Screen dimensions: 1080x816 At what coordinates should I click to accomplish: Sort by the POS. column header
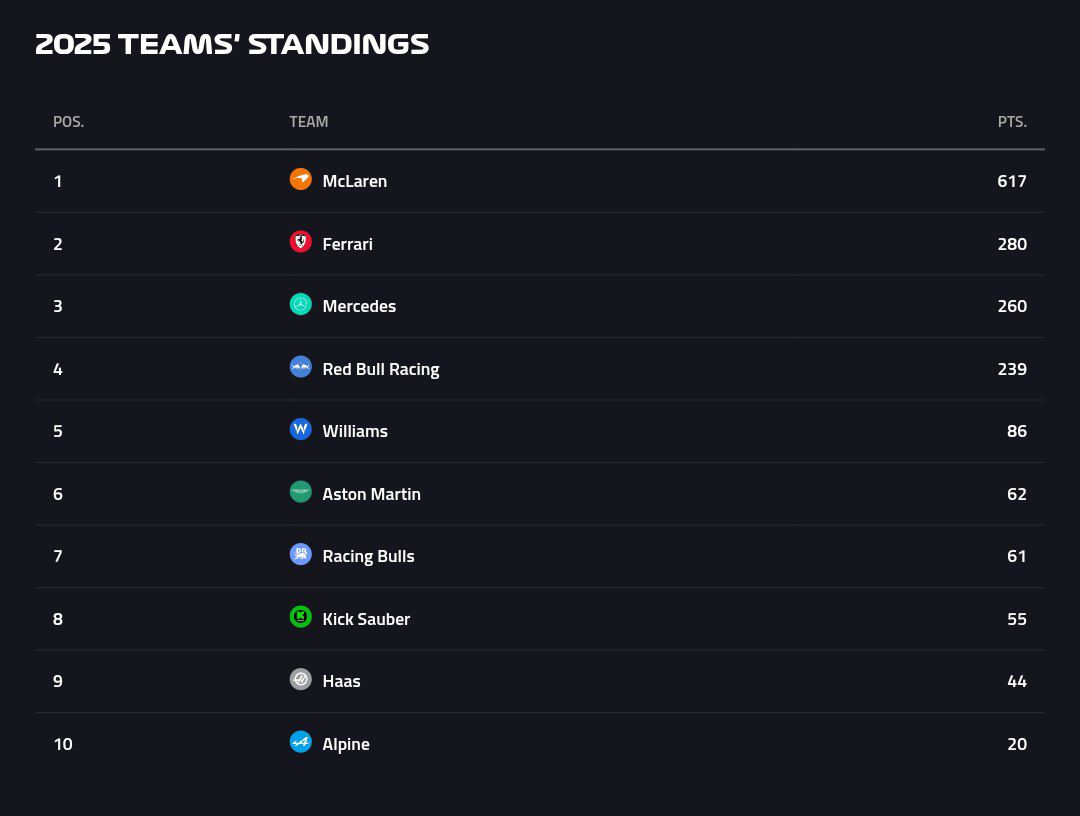point(68,122)
